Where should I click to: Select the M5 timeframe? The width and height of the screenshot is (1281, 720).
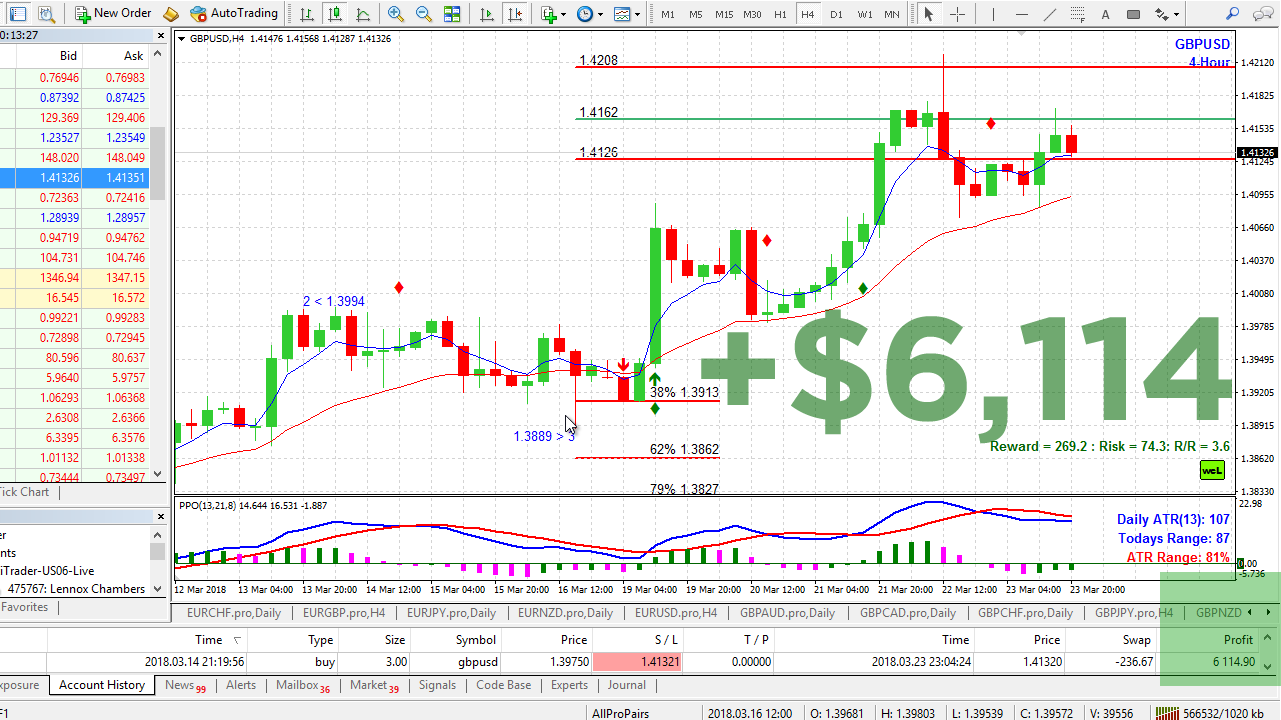pyautogui.click(x=695, y=14)
